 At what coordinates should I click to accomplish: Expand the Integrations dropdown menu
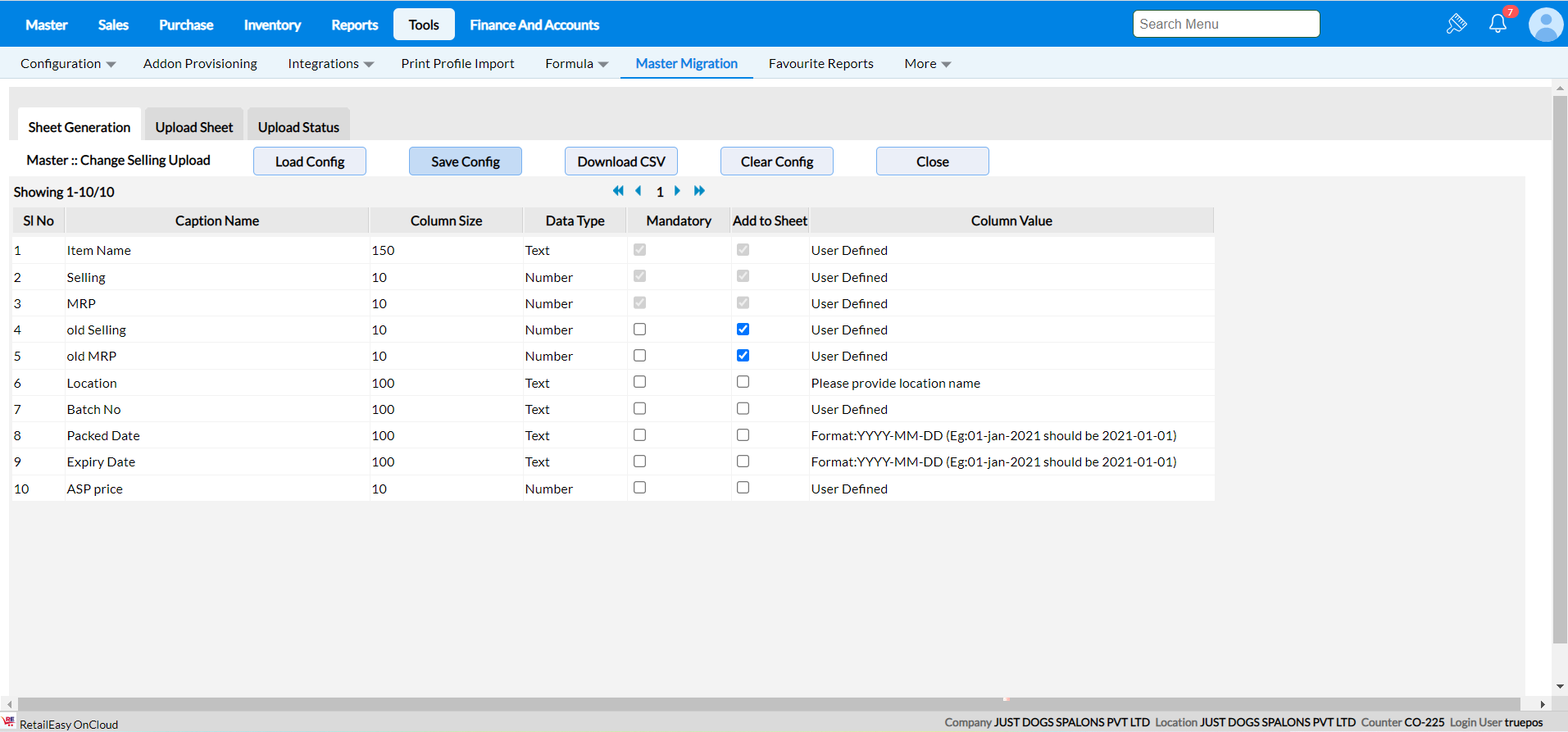[x=330, y=64]
